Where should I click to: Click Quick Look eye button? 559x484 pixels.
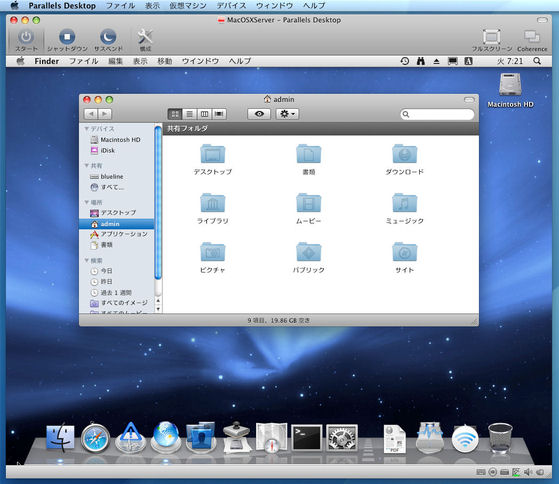click(259, 114)
